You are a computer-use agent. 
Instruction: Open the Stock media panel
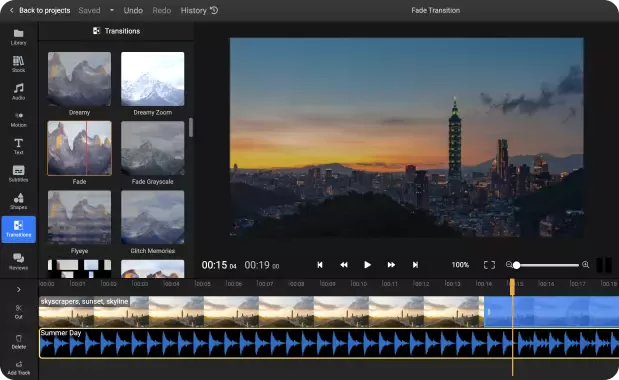[19, 64]
